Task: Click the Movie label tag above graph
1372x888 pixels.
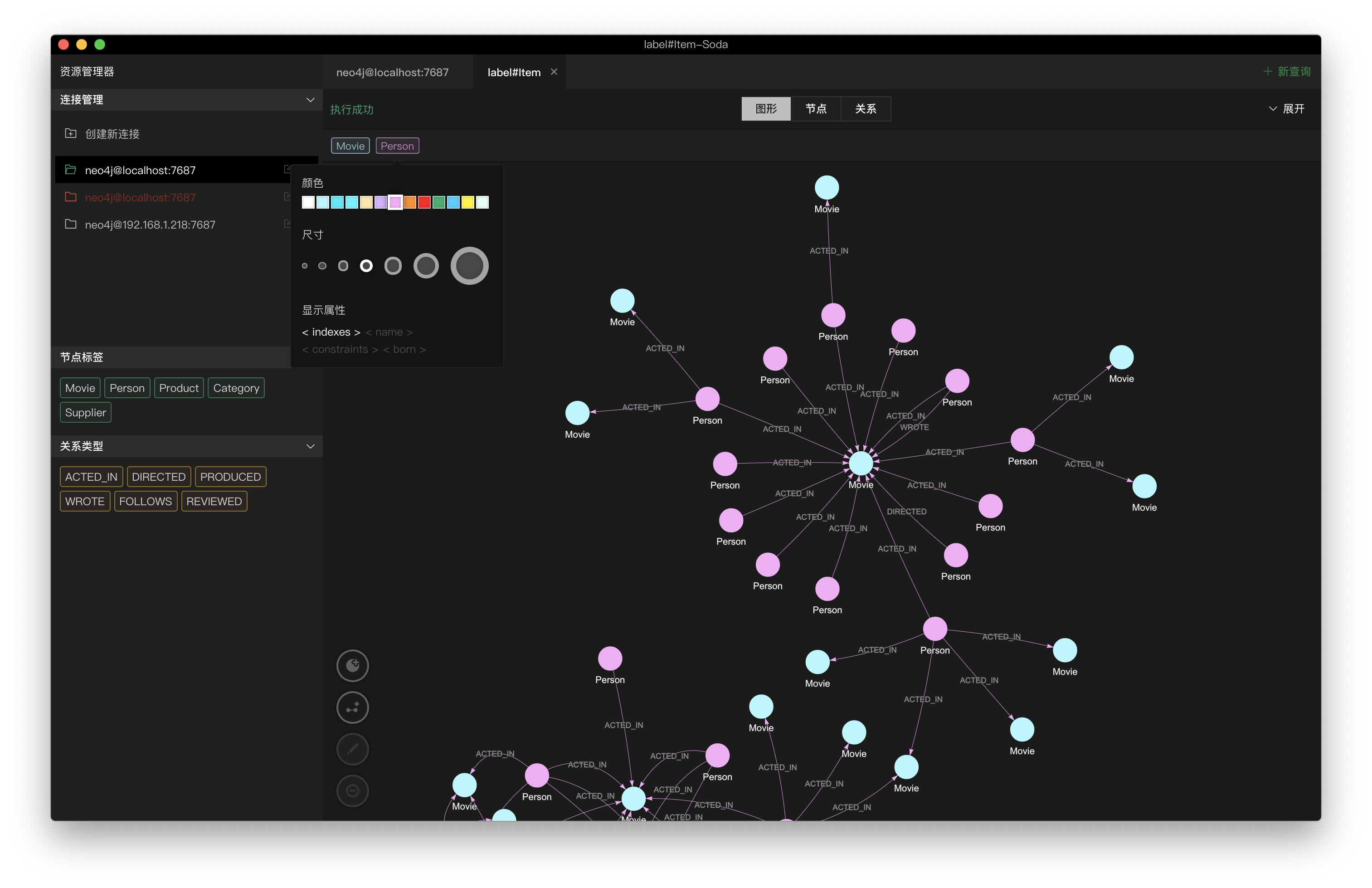Action: pyautogui.click(x=350, y=146)
